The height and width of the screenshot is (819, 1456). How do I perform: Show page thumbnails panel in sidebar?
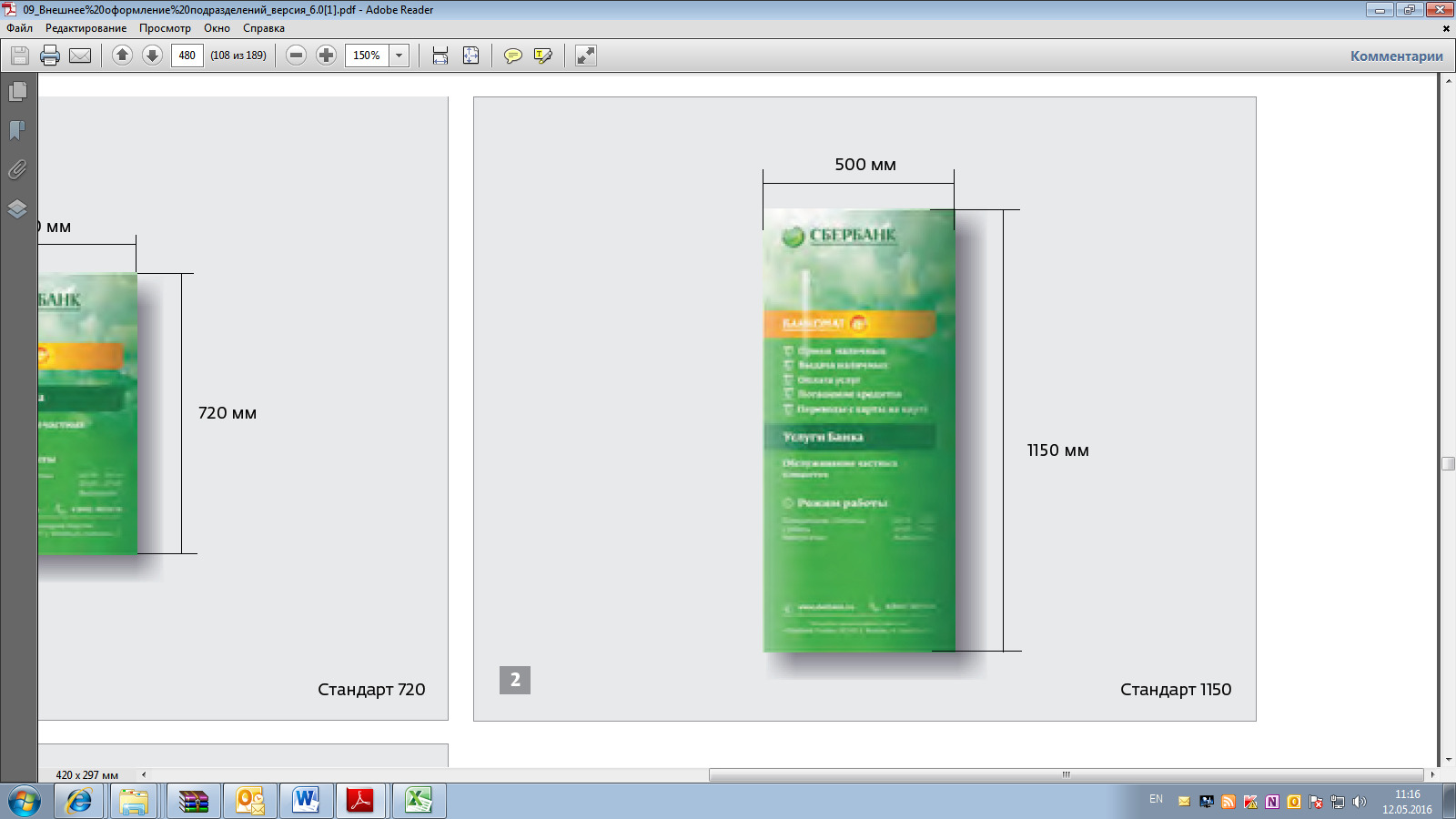pos(17,92)
